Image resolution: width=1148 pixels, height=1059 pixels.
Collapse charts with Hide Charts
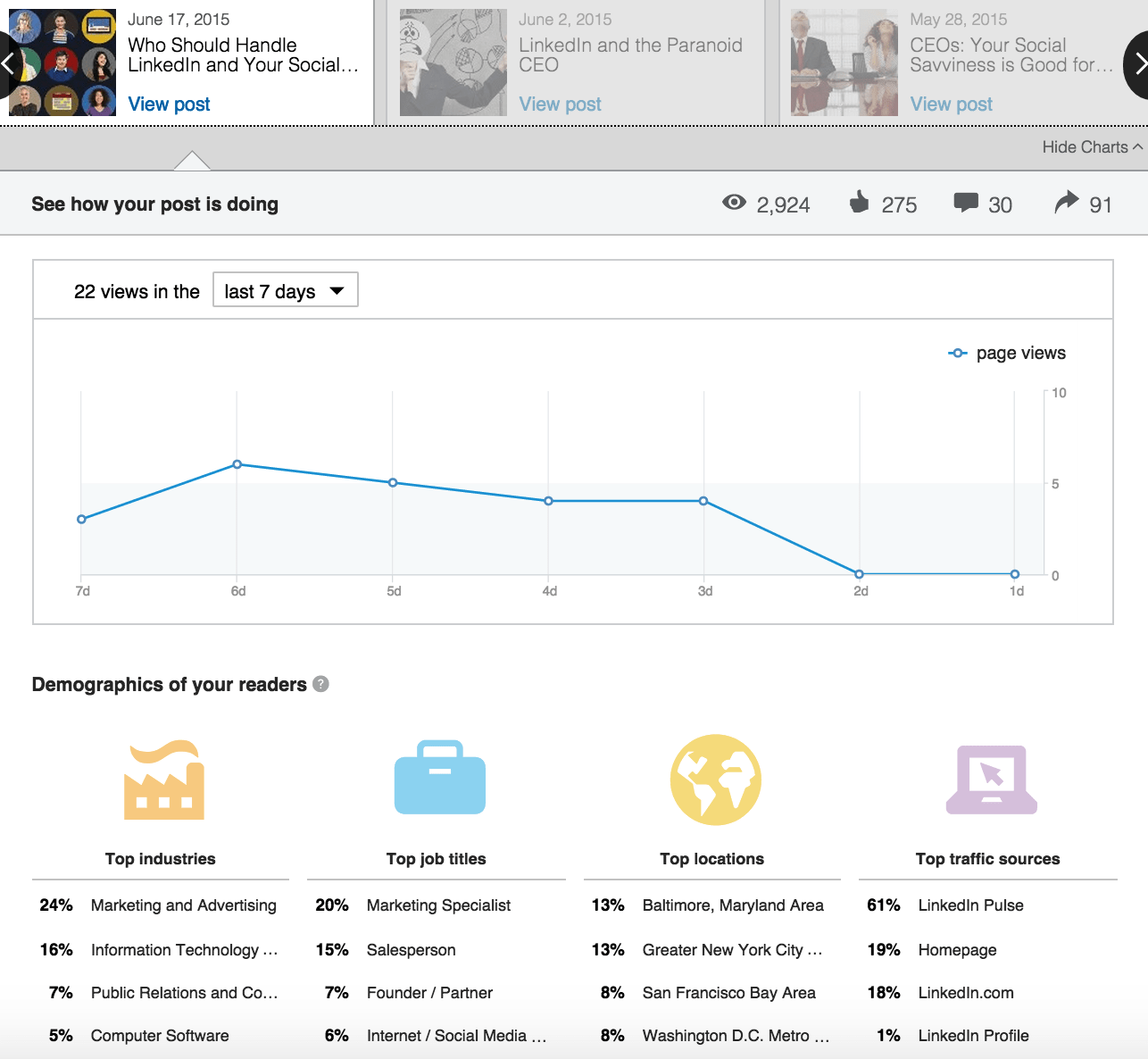(1092, 147)
